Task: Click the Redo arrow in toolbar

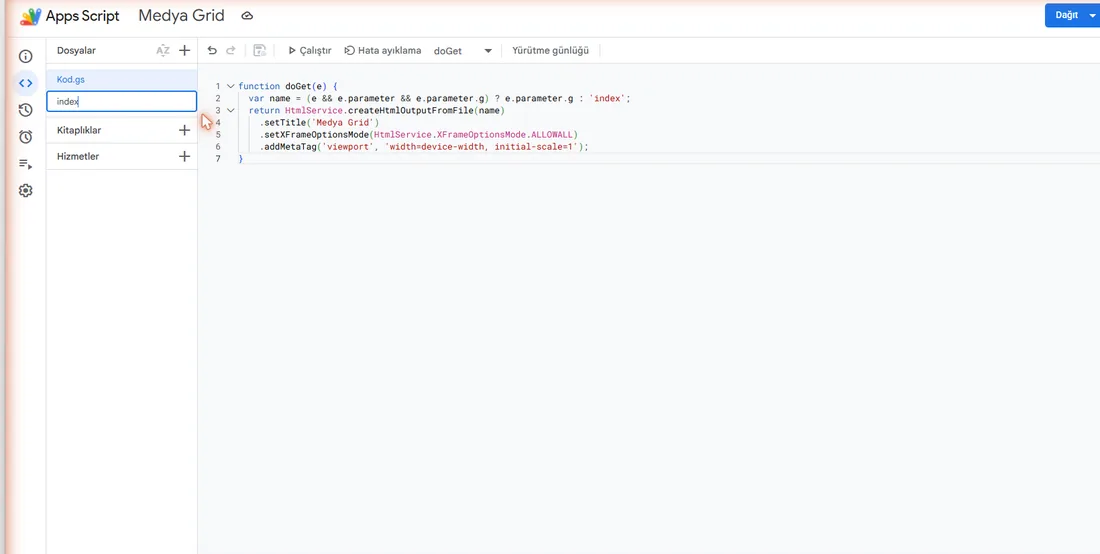Action: click(230, 50)
